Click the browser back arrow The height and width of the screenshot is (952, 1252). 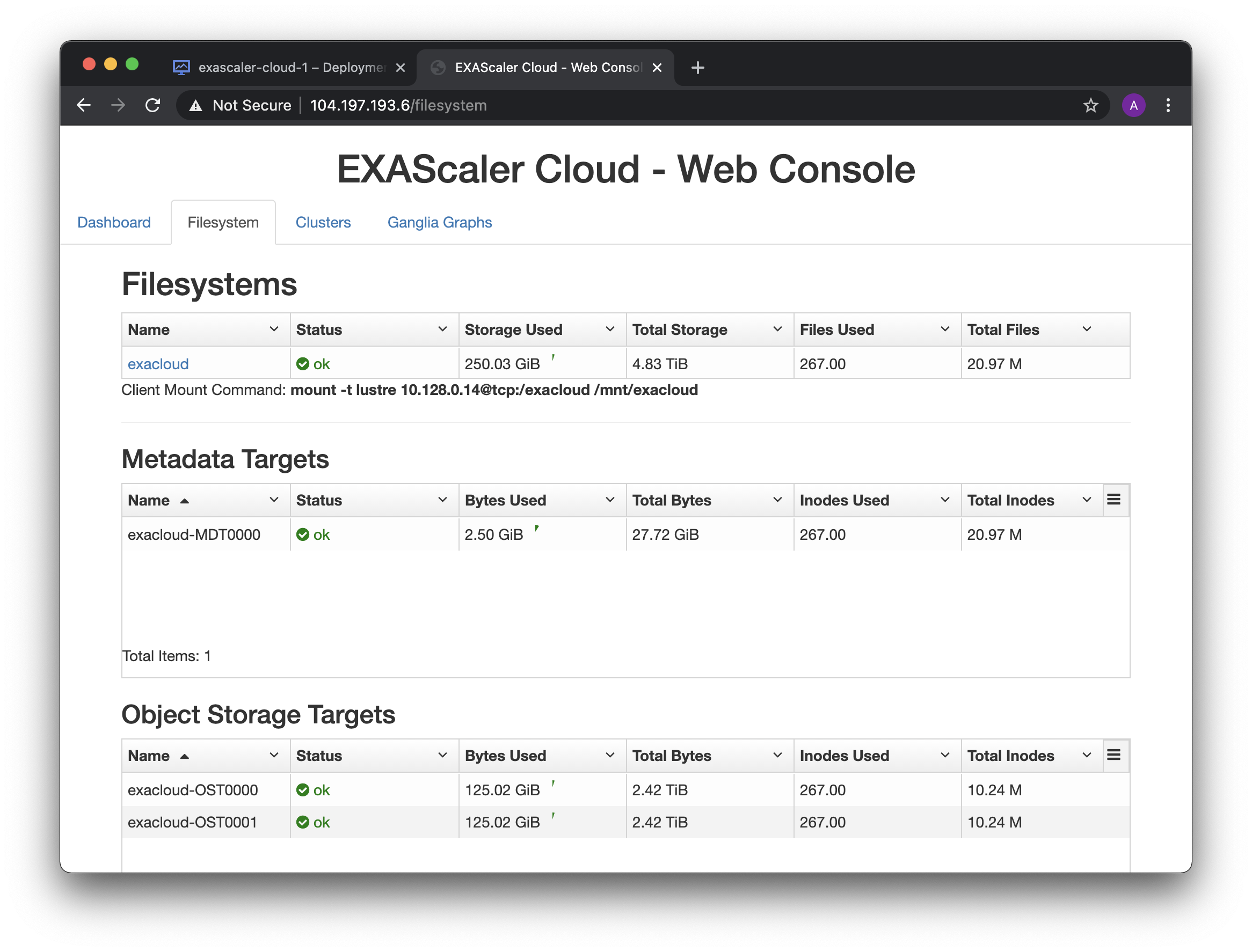click(x=84, y=105)
